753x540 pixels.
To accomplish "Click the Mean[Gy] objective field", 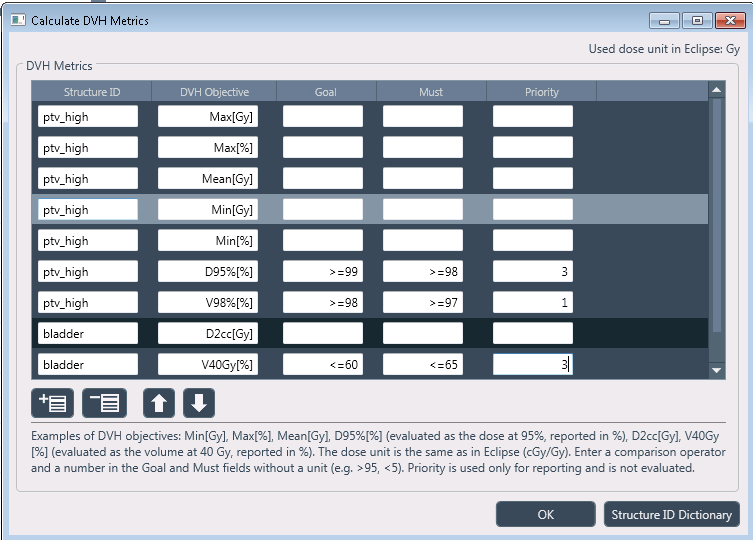I will tap(208, 179).
